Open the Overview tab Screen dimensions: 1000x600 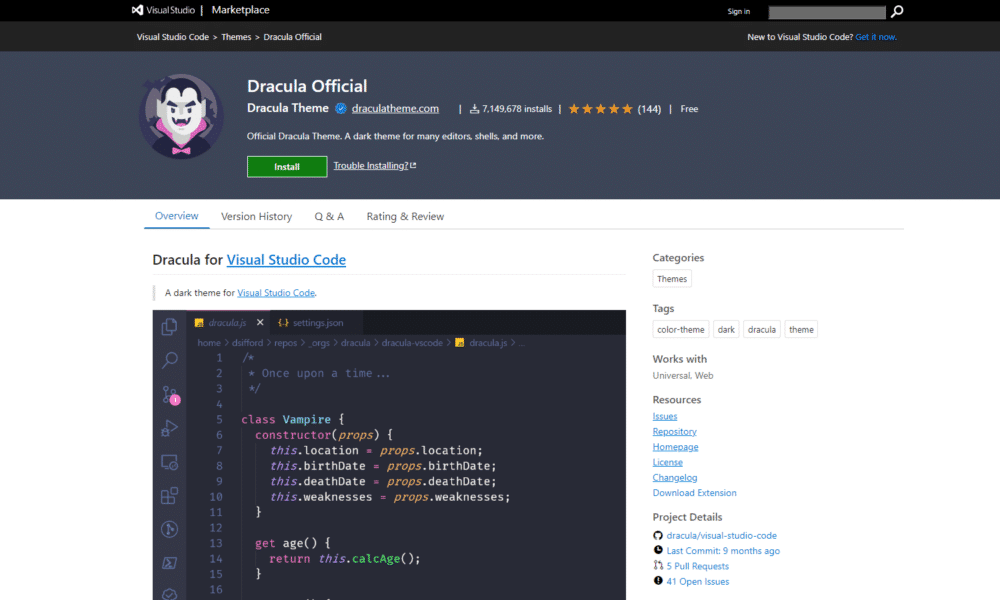click(x=177, y=216)
